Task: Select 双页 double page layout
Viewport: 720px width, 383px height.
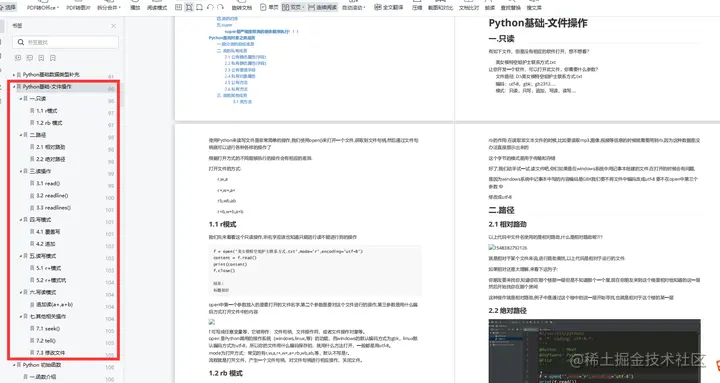Action: (292, 7)
